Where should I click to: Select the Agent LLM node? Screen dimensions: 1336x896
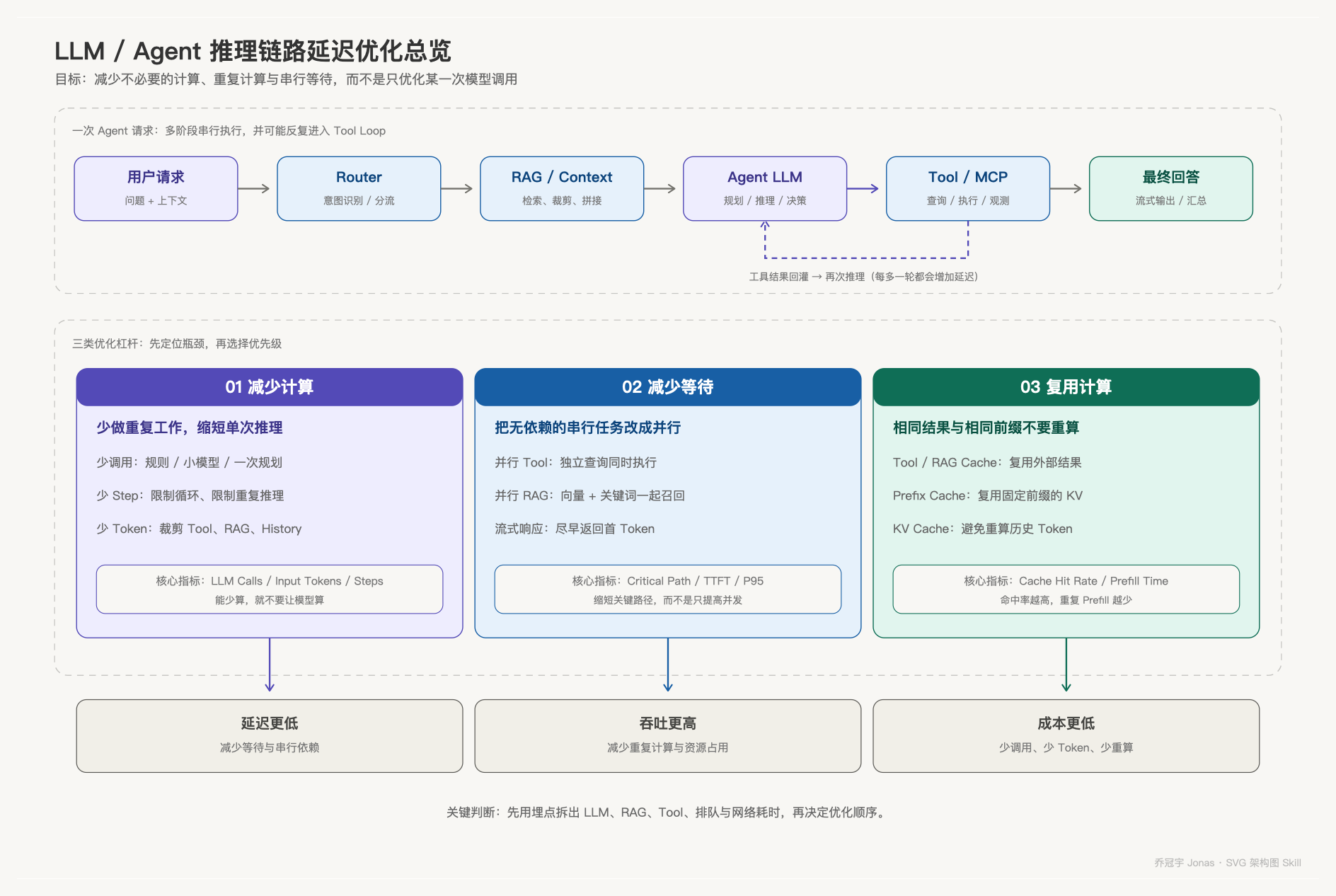[x=765, y=188]
